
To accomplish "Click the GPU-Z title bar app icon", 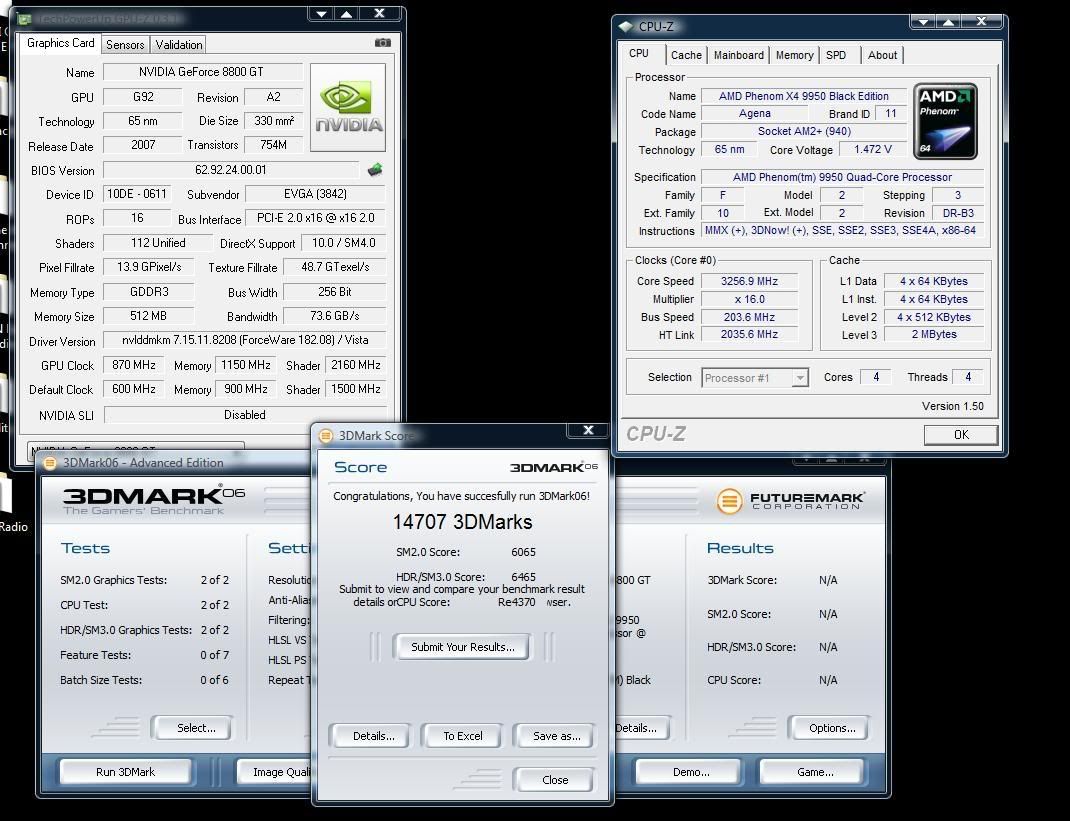I will [25, 19].
